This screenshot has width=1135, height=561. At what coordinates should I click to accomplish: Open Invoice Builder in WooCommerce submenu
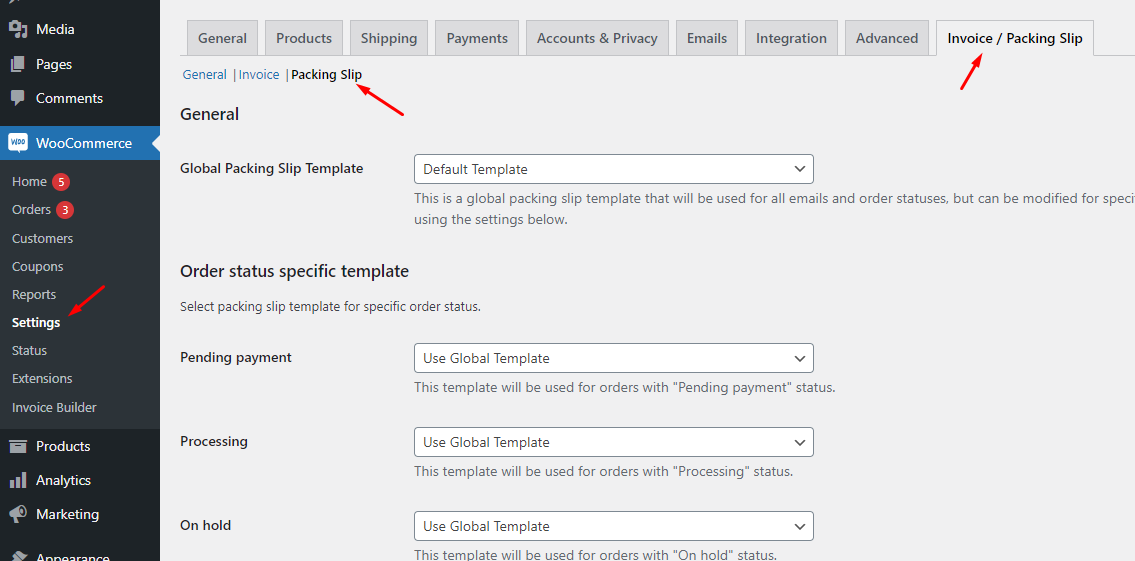[54, 407]
